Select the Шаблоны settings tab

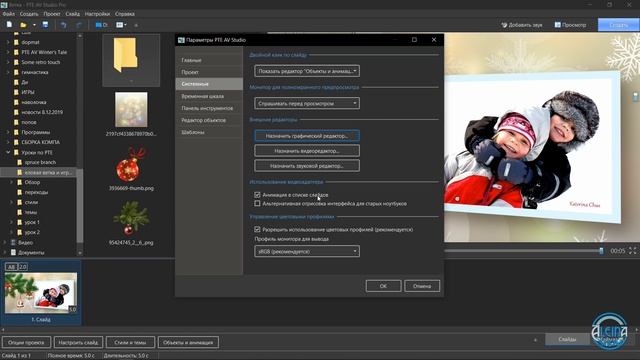point(209,132)
